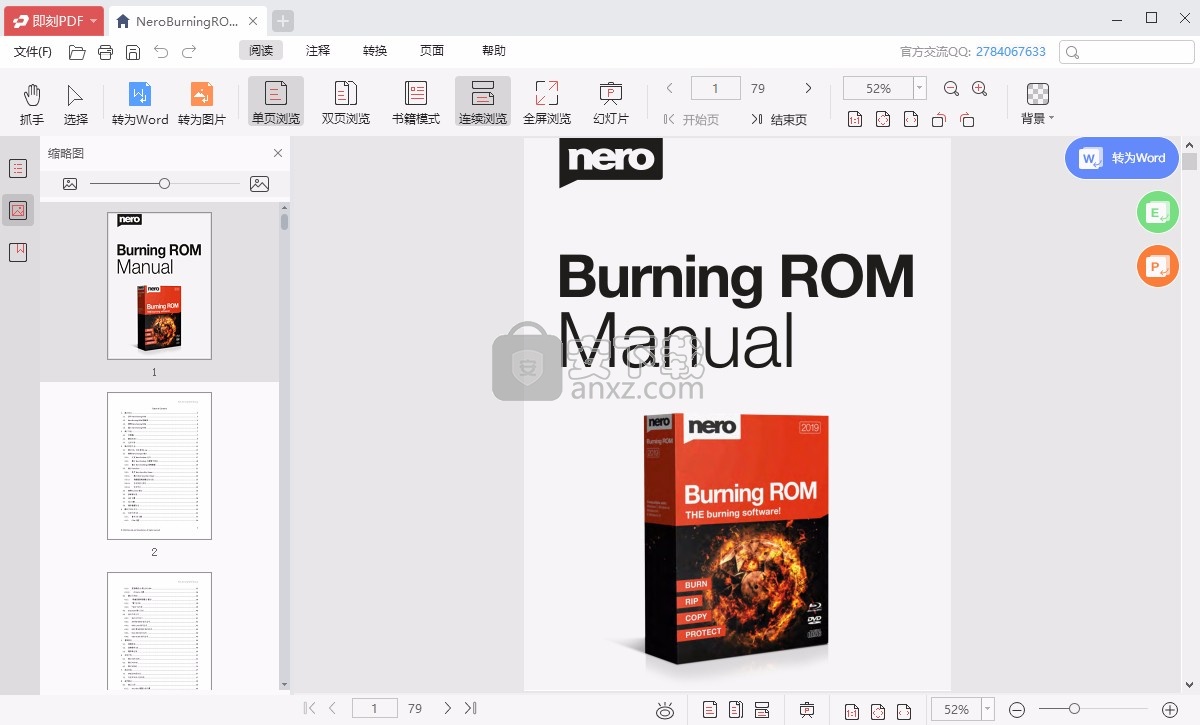Rotate page counter-clockwise in top toolbar

939,120
